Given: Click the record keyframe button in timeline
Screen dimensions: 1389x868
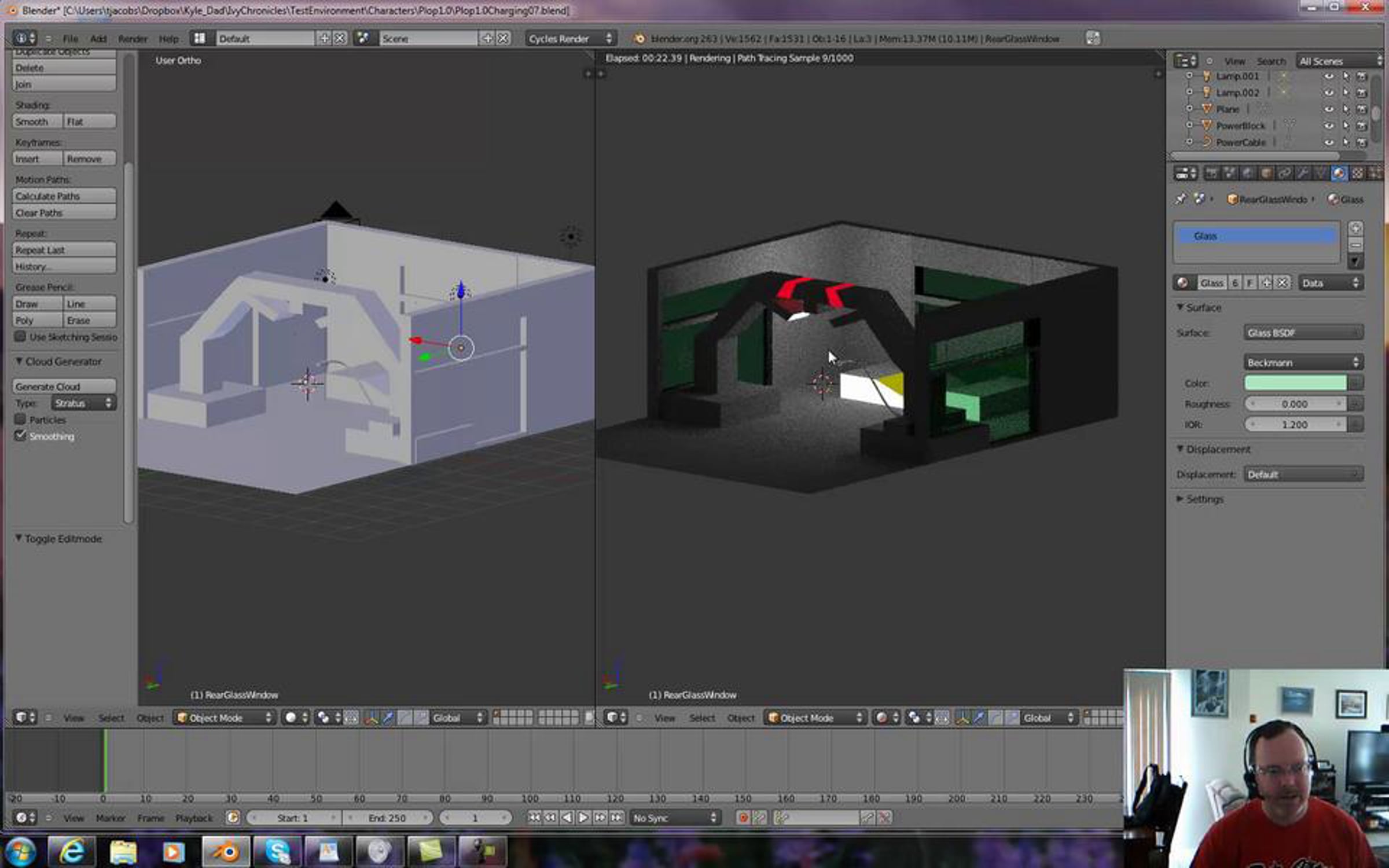Looking at the screenshot, I should 743,818.
